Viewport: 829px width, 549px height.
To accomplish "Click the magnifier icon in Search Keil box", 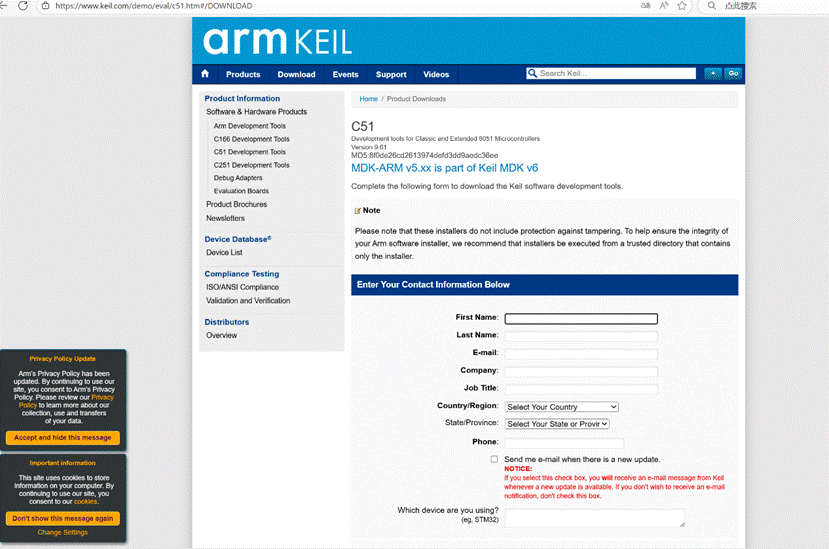I will point(532,73).
